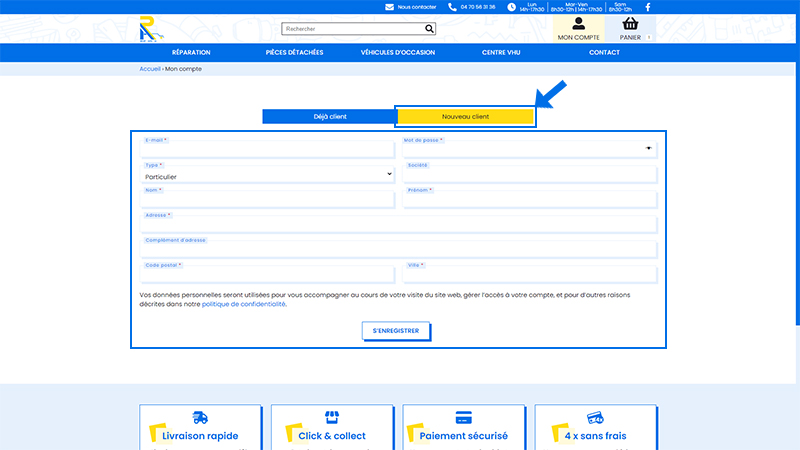Toggle password visibility eye icon
Image resolution: width=800 pixels, height=450 pixels.
[648, 148]
